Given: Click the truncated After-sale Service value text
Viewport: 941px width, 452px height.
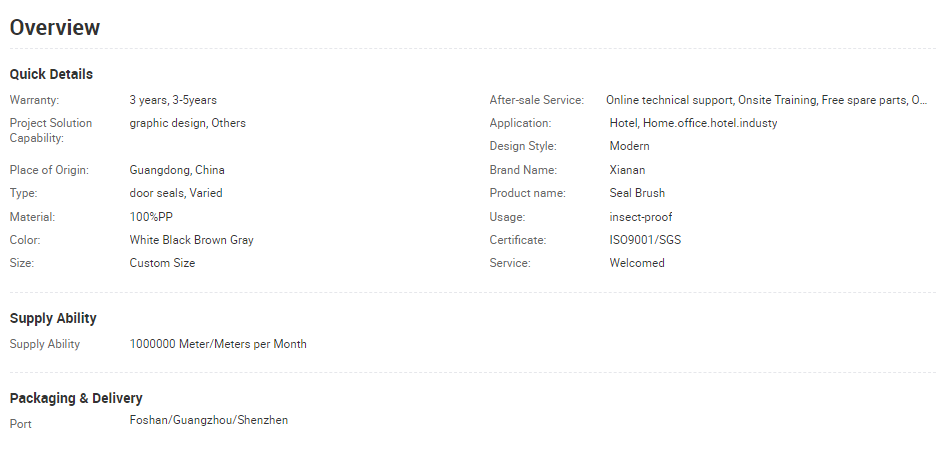Looking at the screenshot, I should (x=766, y=100).
